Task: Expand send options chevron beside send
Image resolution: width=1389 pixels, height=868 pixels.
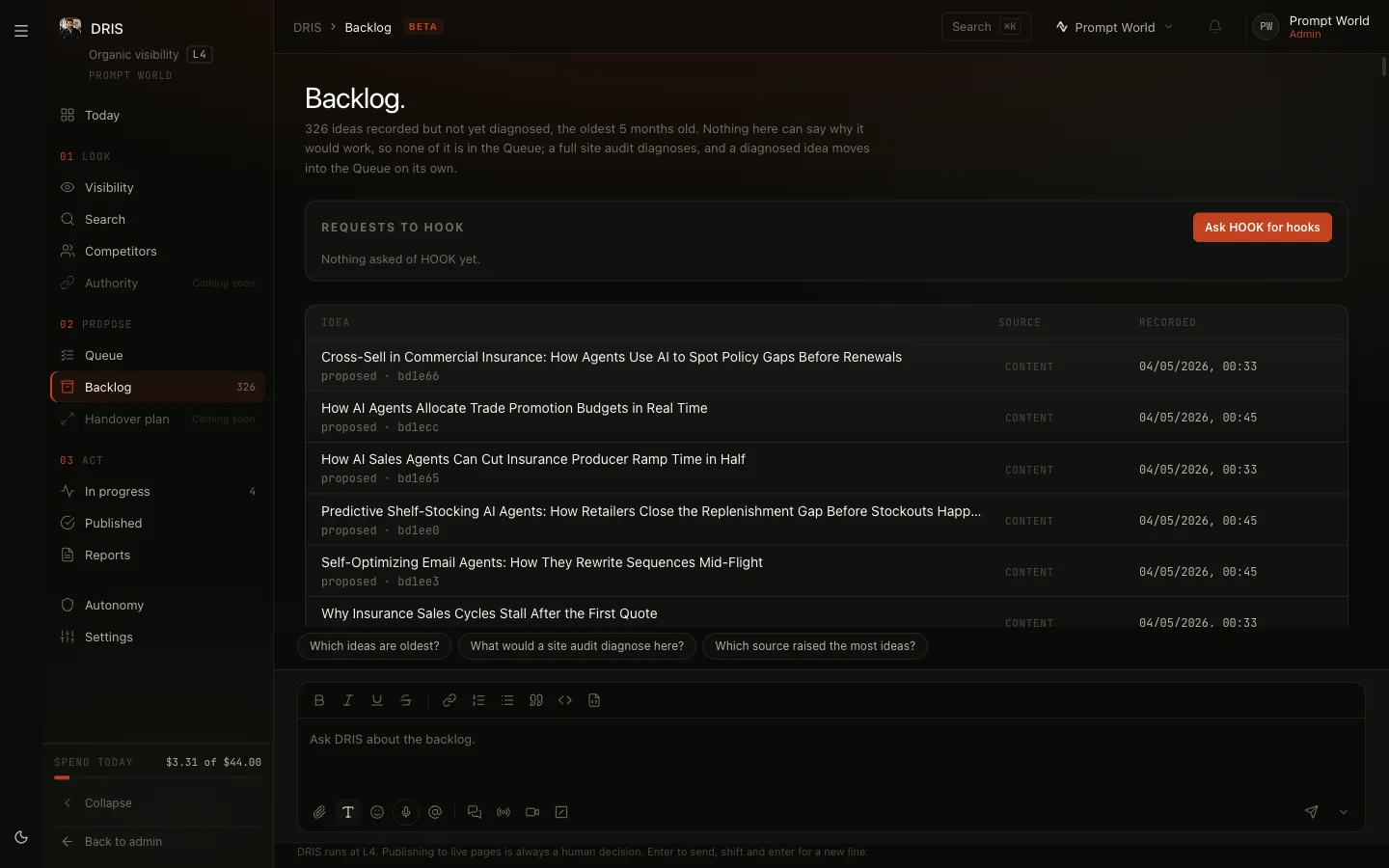Action: 1344,812
